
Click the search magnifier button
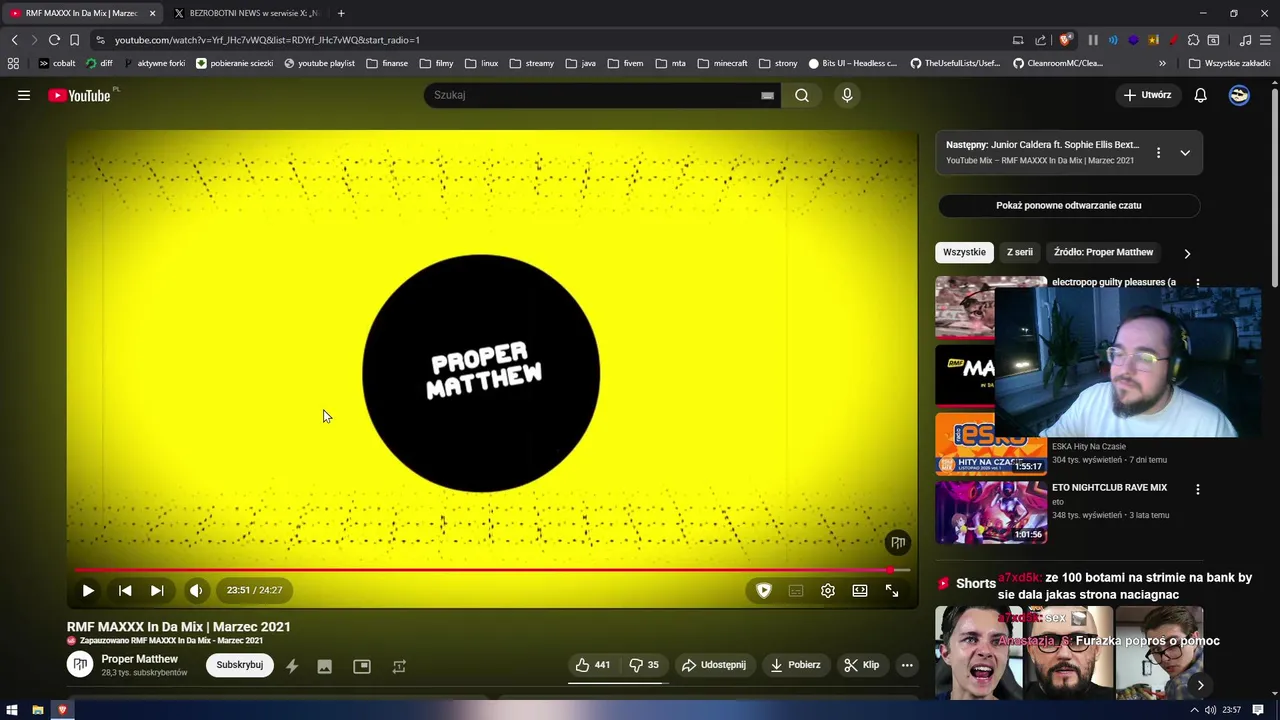[802, 95]
